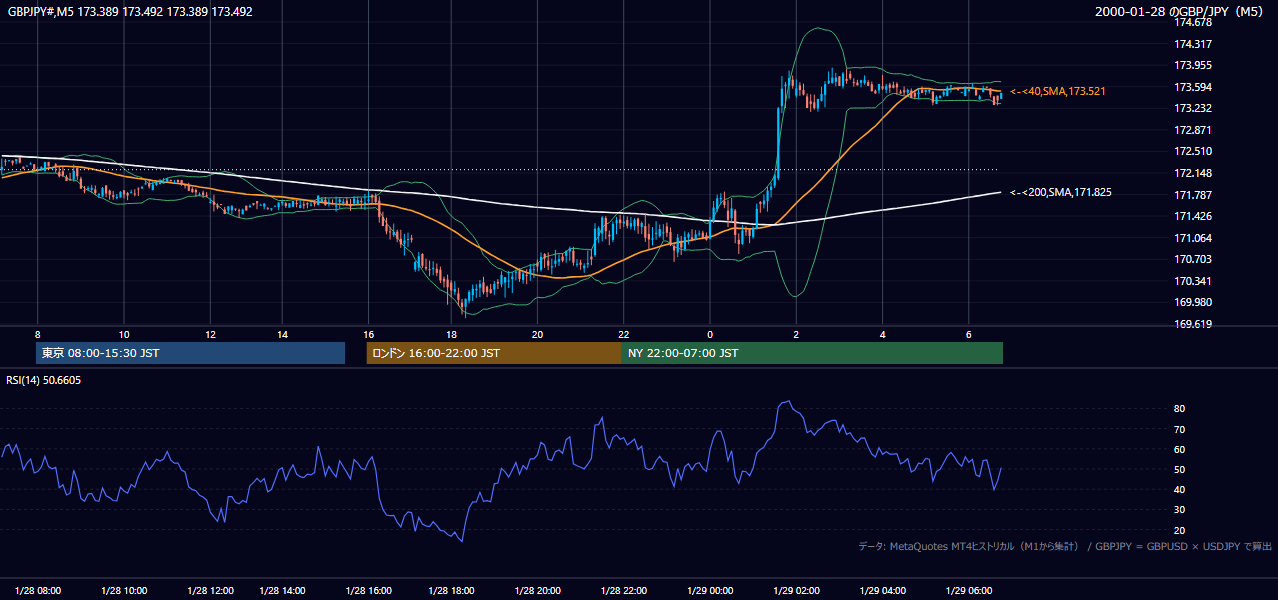This screenshot has width=1278, height=600.
Task: Click the hour label 22 under price chart
Action: coord(624,334)
